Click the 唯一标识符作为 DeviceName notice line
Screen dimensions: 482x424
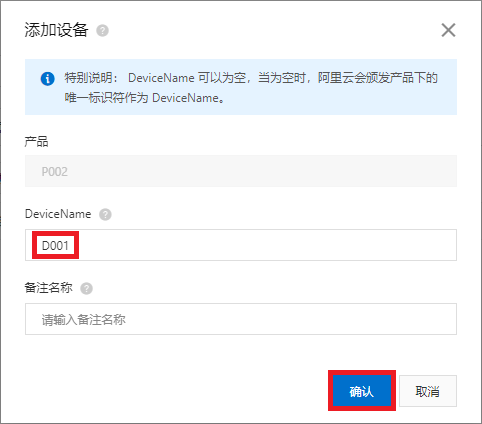coord(144,98)
